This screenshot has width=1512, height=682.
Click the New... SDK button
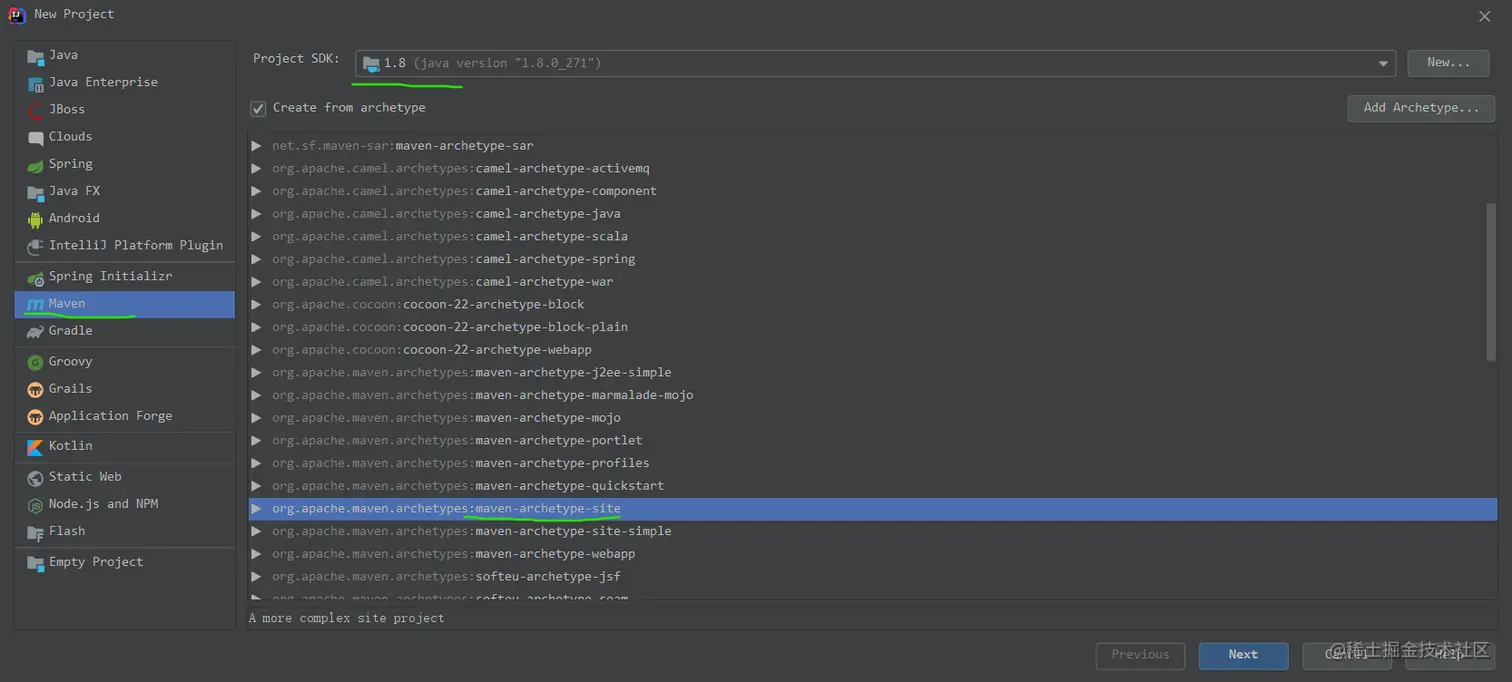1448,63
